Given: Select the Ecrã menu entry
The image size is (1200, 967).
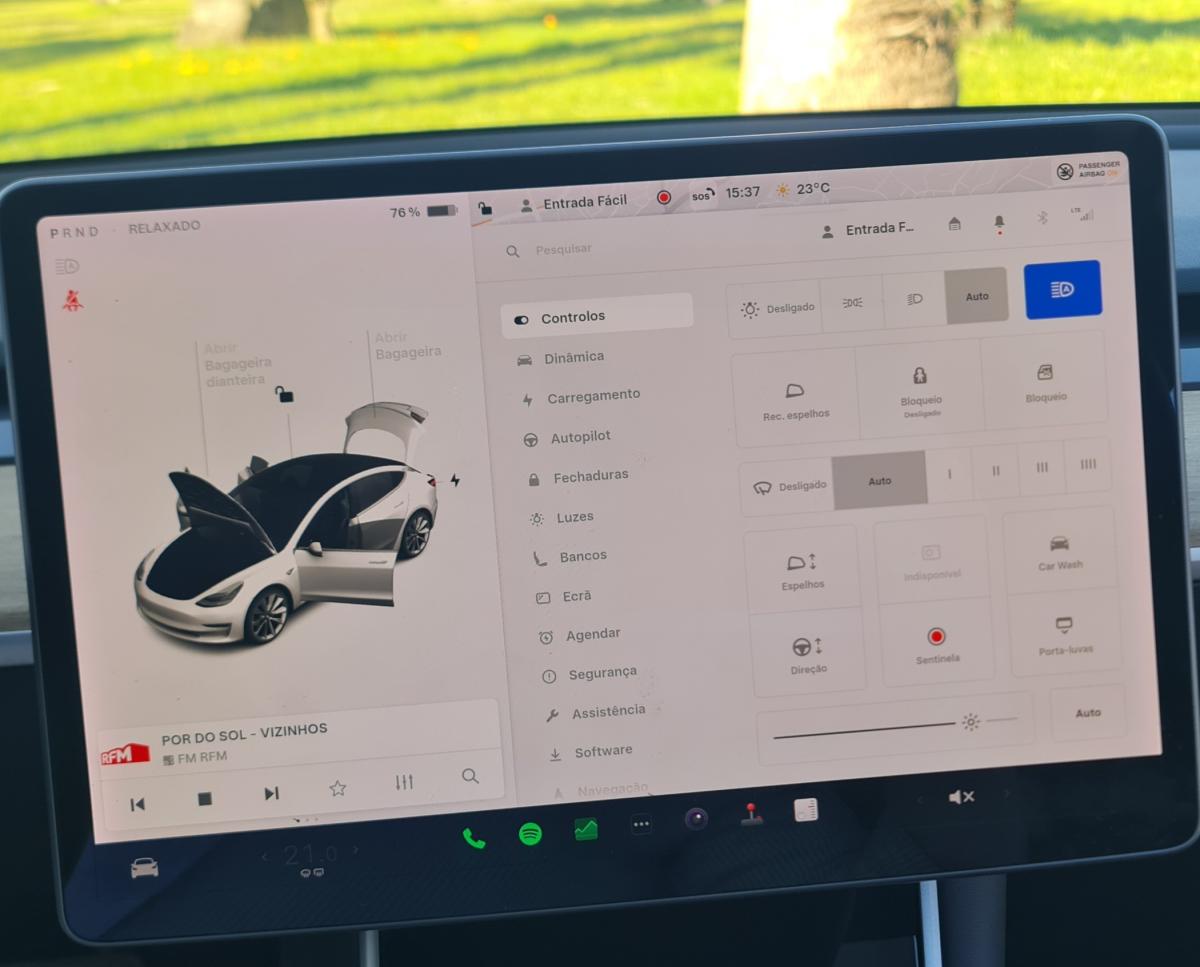Looking at the screenshot, I should coord(564,597).
